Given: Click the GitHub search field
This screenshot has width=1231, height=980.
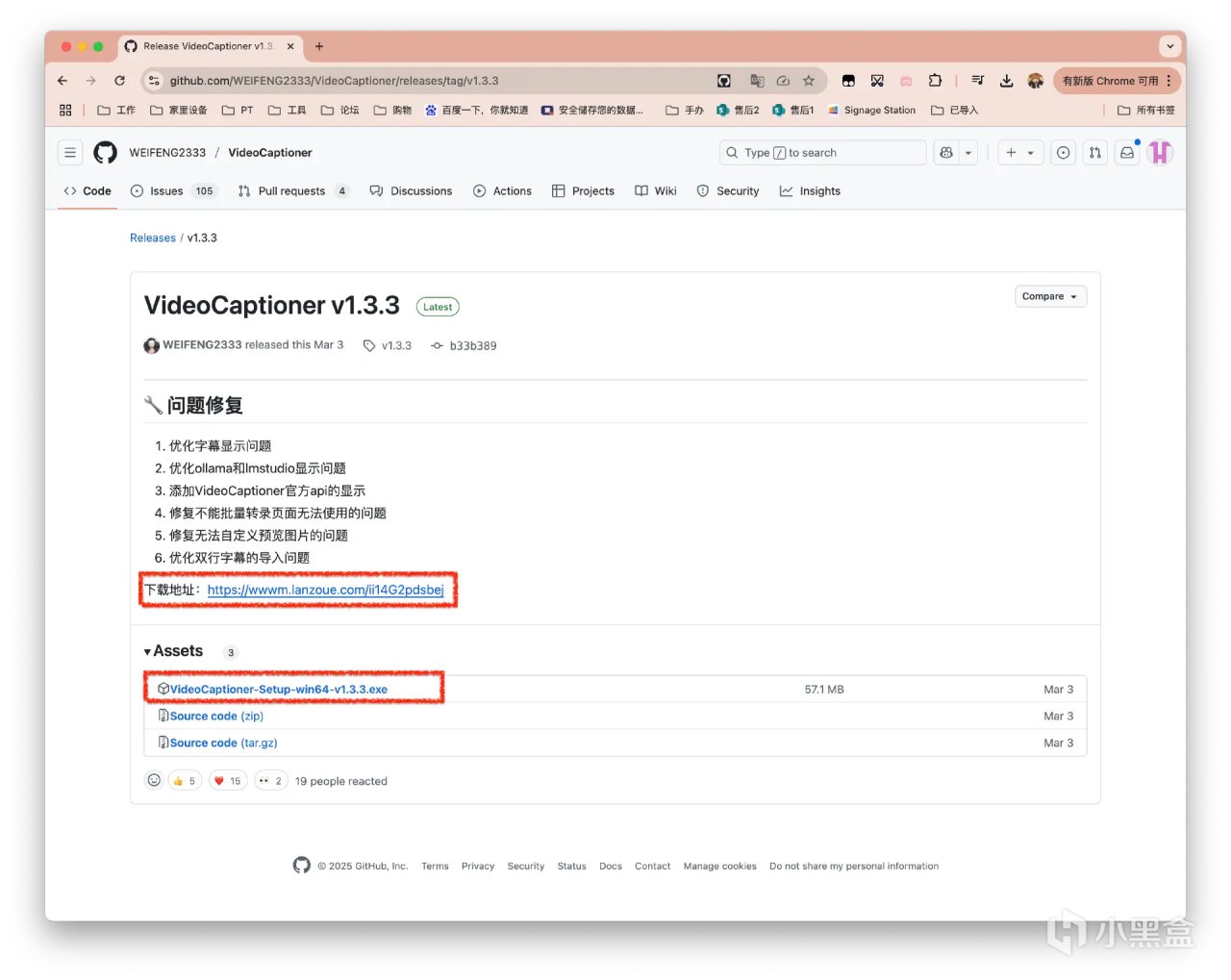Looking at the screenshot, I should click(x=822, y=153).
